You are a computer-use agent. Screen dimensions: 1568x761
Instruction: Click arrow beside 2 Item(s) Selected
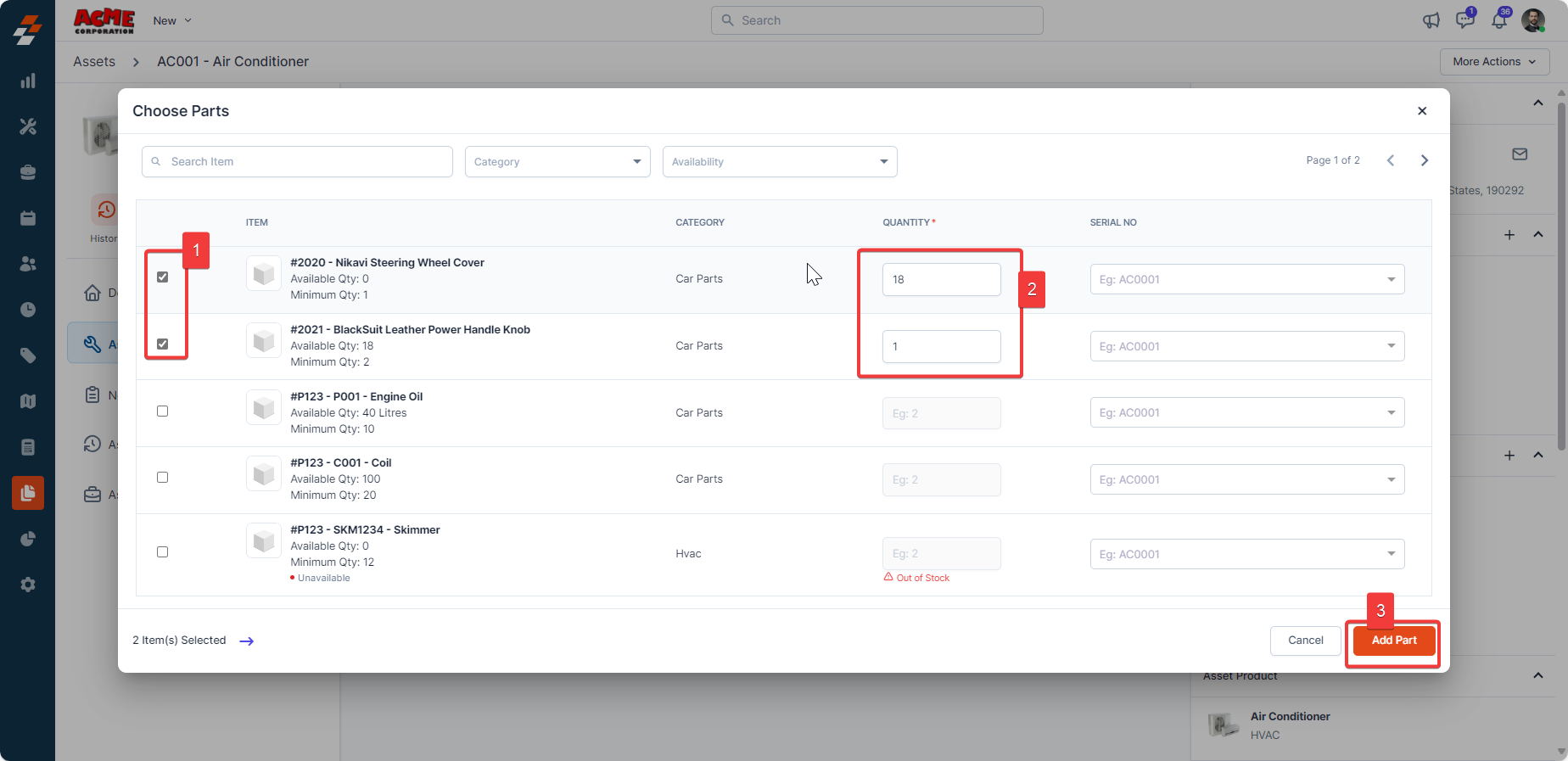[x=247, y=641]
